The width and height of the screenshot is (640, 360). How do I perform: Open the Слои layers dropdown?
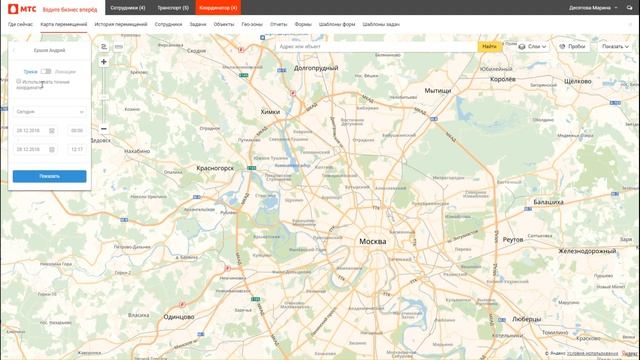point(532,47)
